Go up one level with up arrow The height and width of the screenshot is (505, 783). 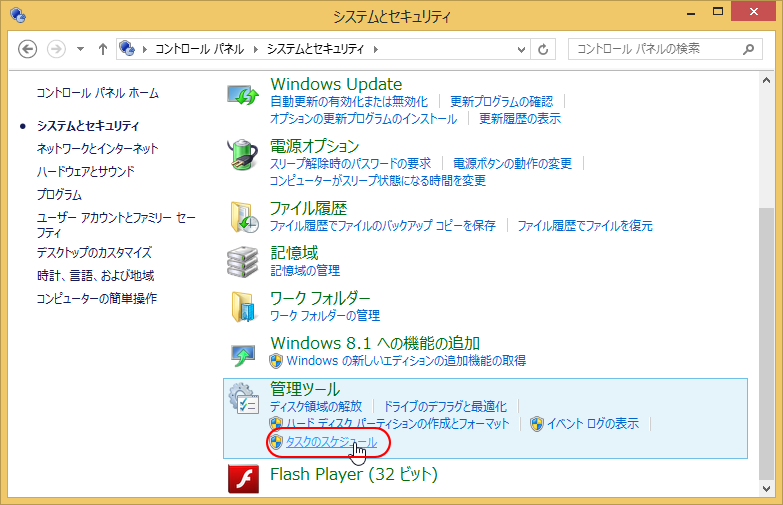[103, 49]
